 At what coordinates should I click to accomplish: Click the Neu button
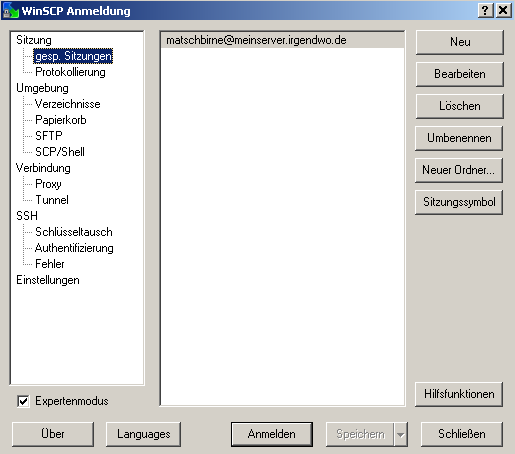point(460,42)
